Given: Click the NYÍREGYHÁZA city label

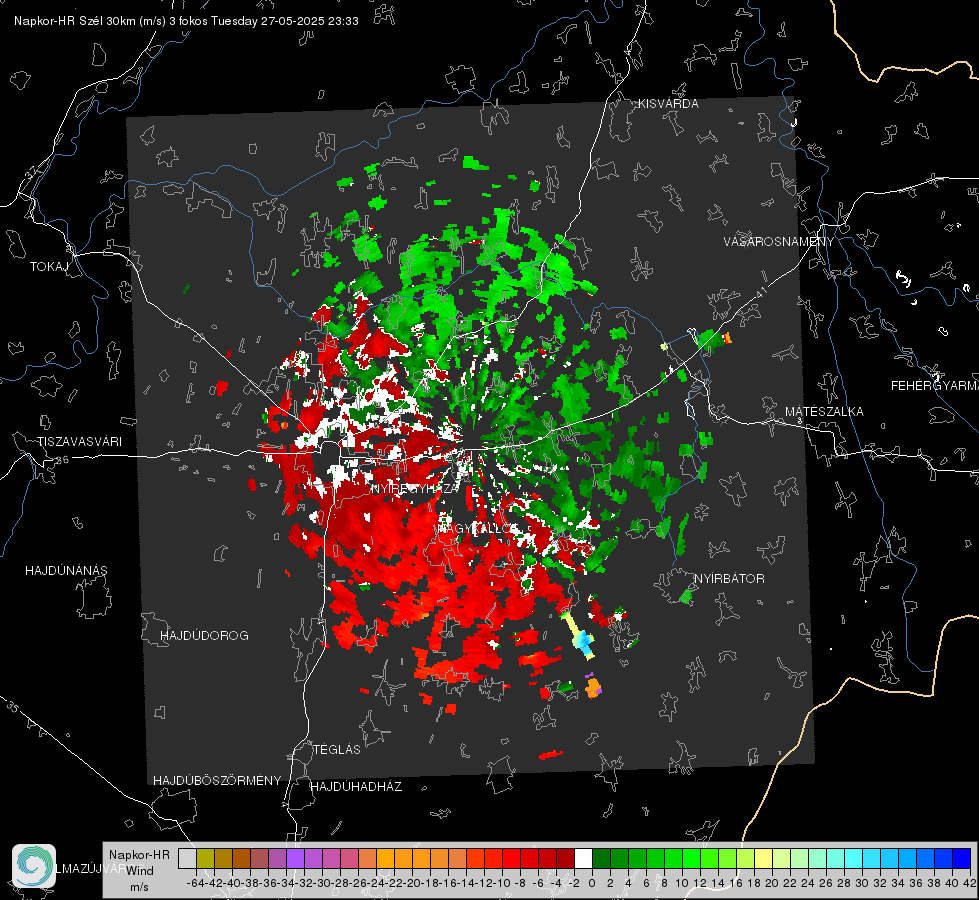Looking at the screenshot, I should coord(415,488).
